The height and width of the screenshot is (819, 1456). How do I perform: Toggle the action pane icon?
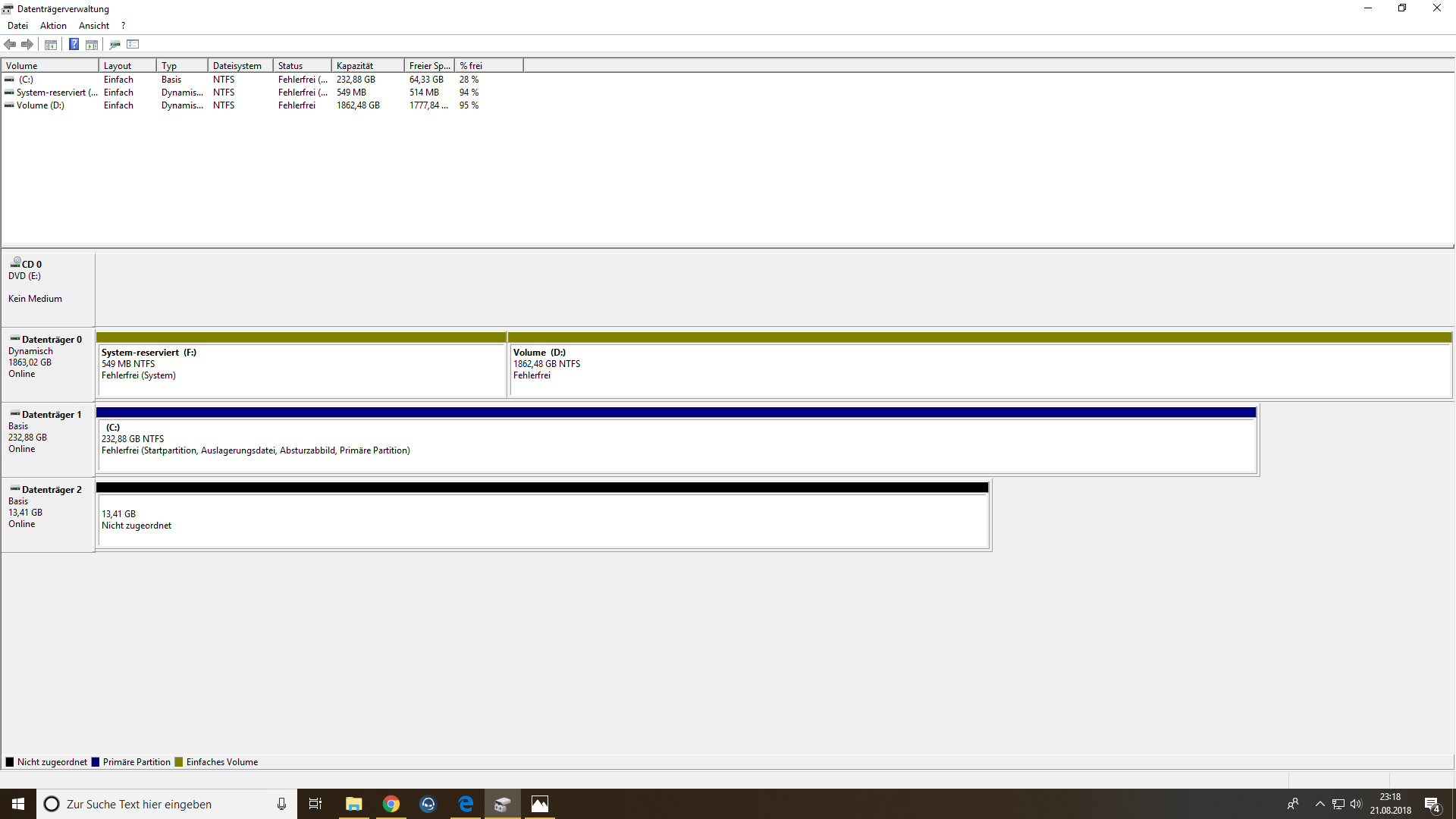(x=91, y=44)
